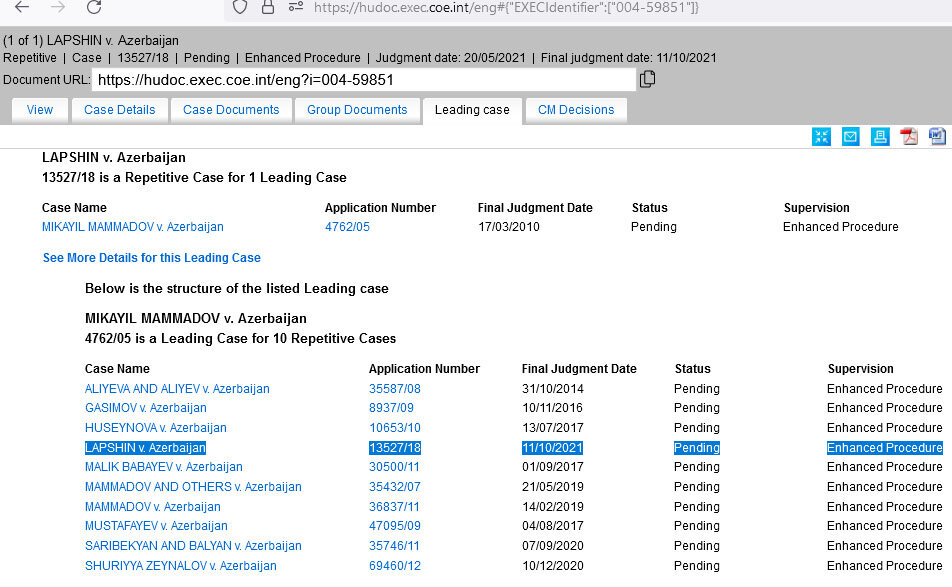Viewport: 952px width, 587px height.
Task: Click date 21/05/2019 in MAMMADOV AND OTHERS row
Action: click(552, 486)
